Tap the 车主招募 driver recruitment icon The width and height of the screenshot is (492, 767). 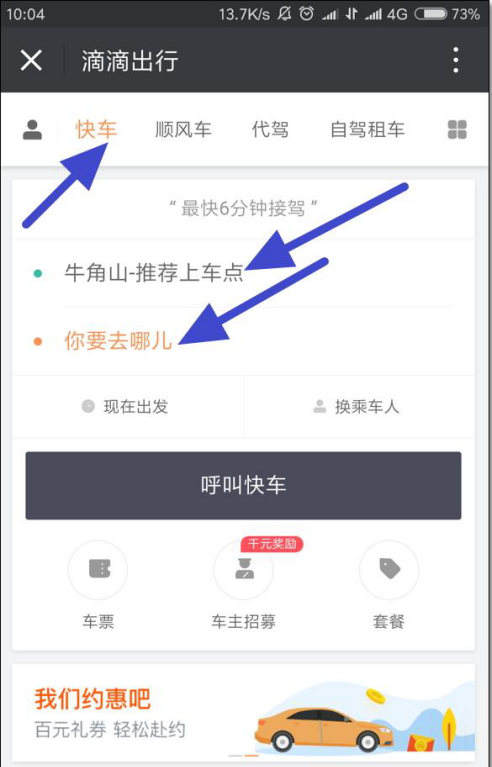(243, 570)
